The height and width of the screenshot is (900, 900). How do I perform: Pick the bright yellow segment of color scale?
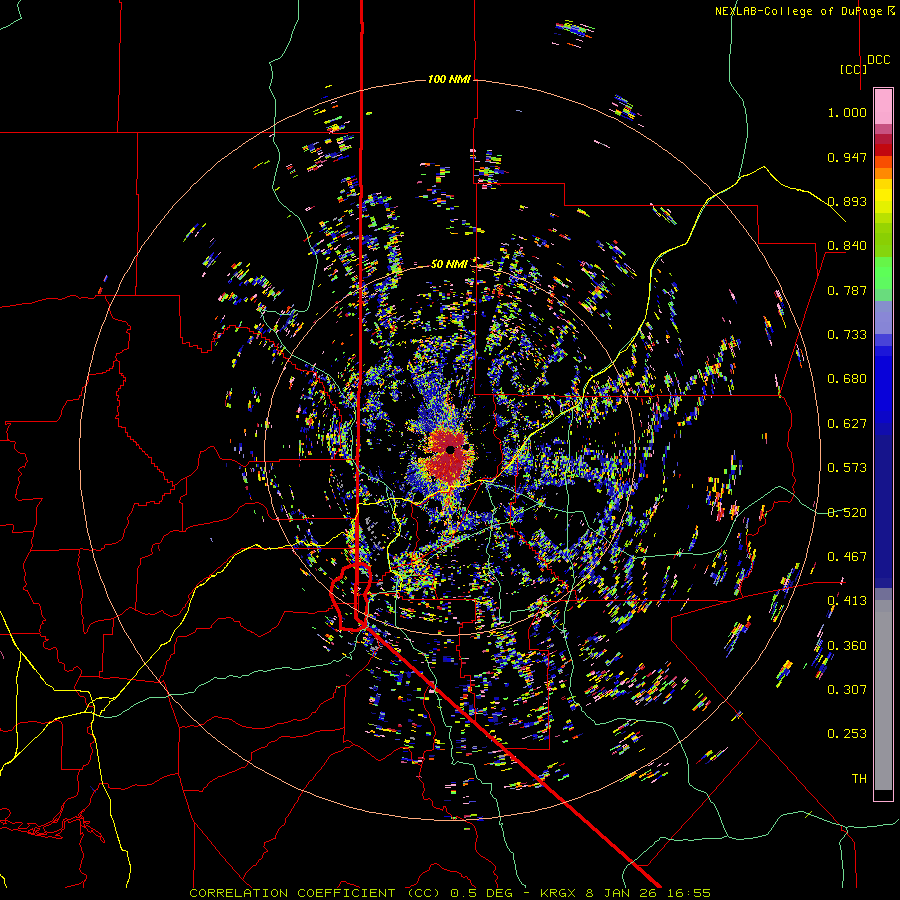(x=883, y=197)
